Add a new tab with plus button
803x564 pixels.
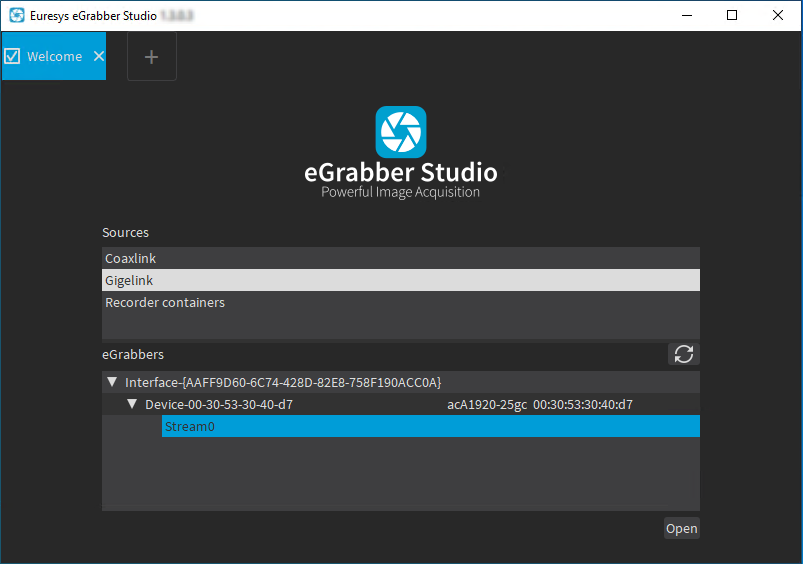(152, 56)
